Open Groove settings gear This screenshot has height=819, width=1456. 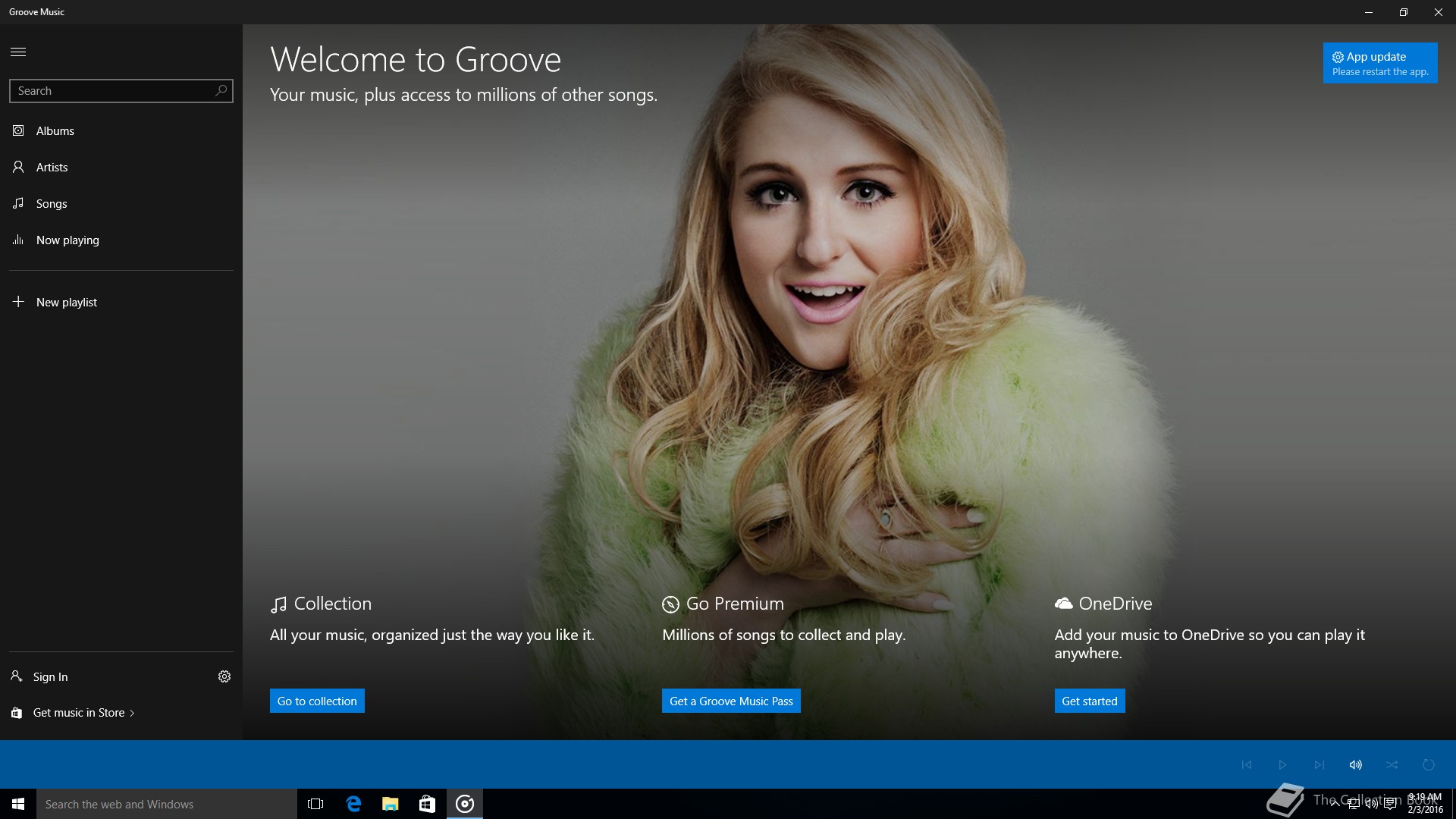coord(224,676)
